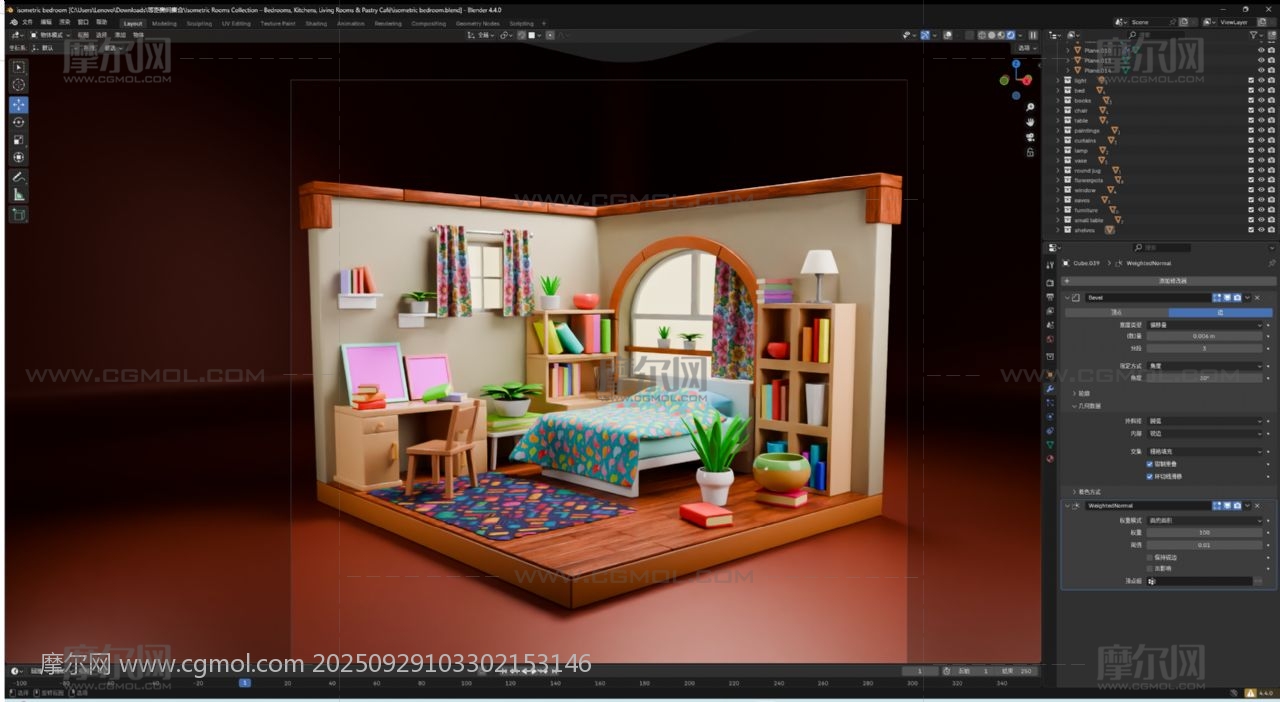Click the Bevel amount 0.006 m field

(1204, 337)
